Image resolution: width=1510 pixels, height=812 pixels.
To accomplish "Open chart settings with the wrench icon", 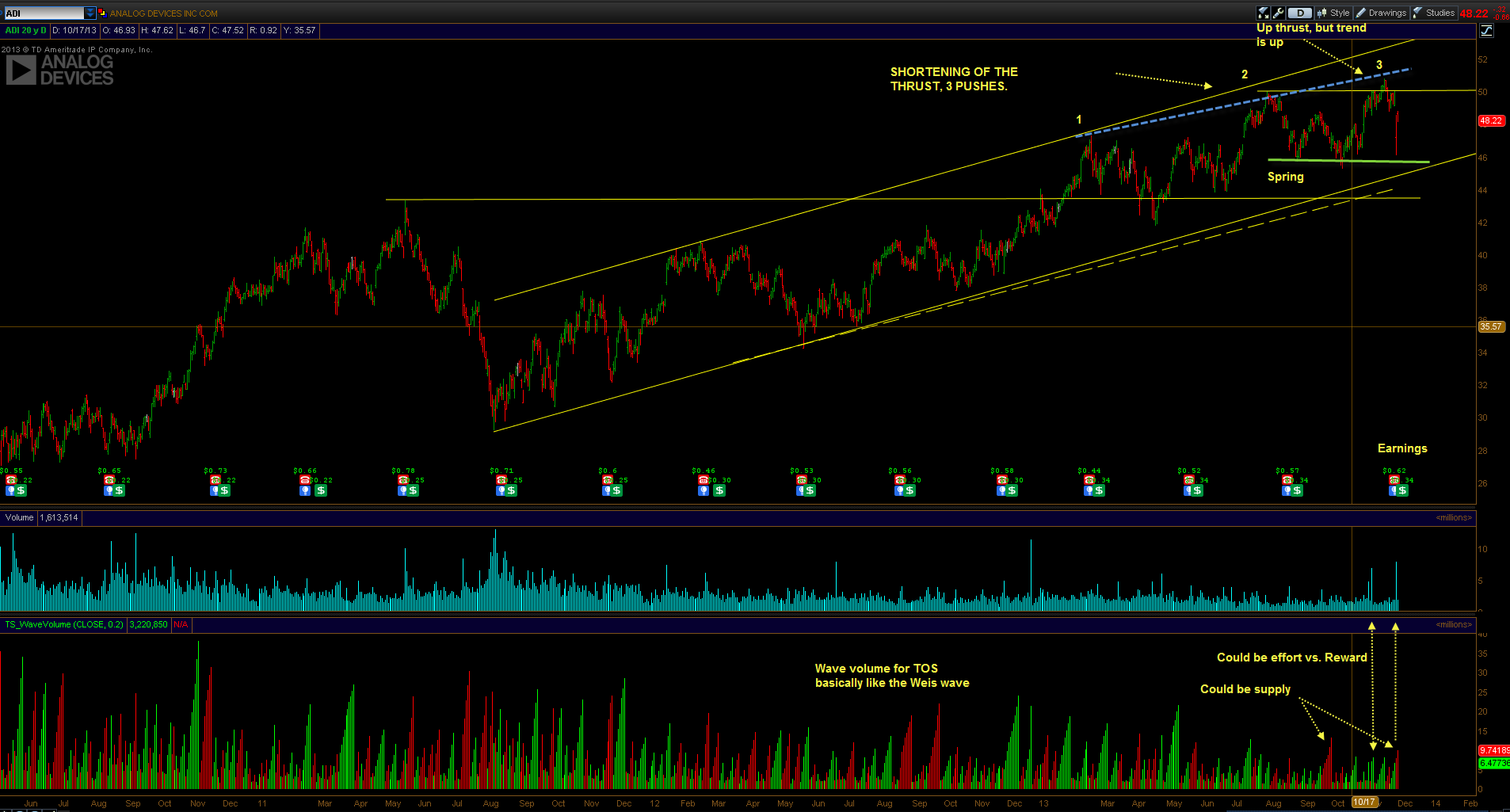I will [1278, 13].
